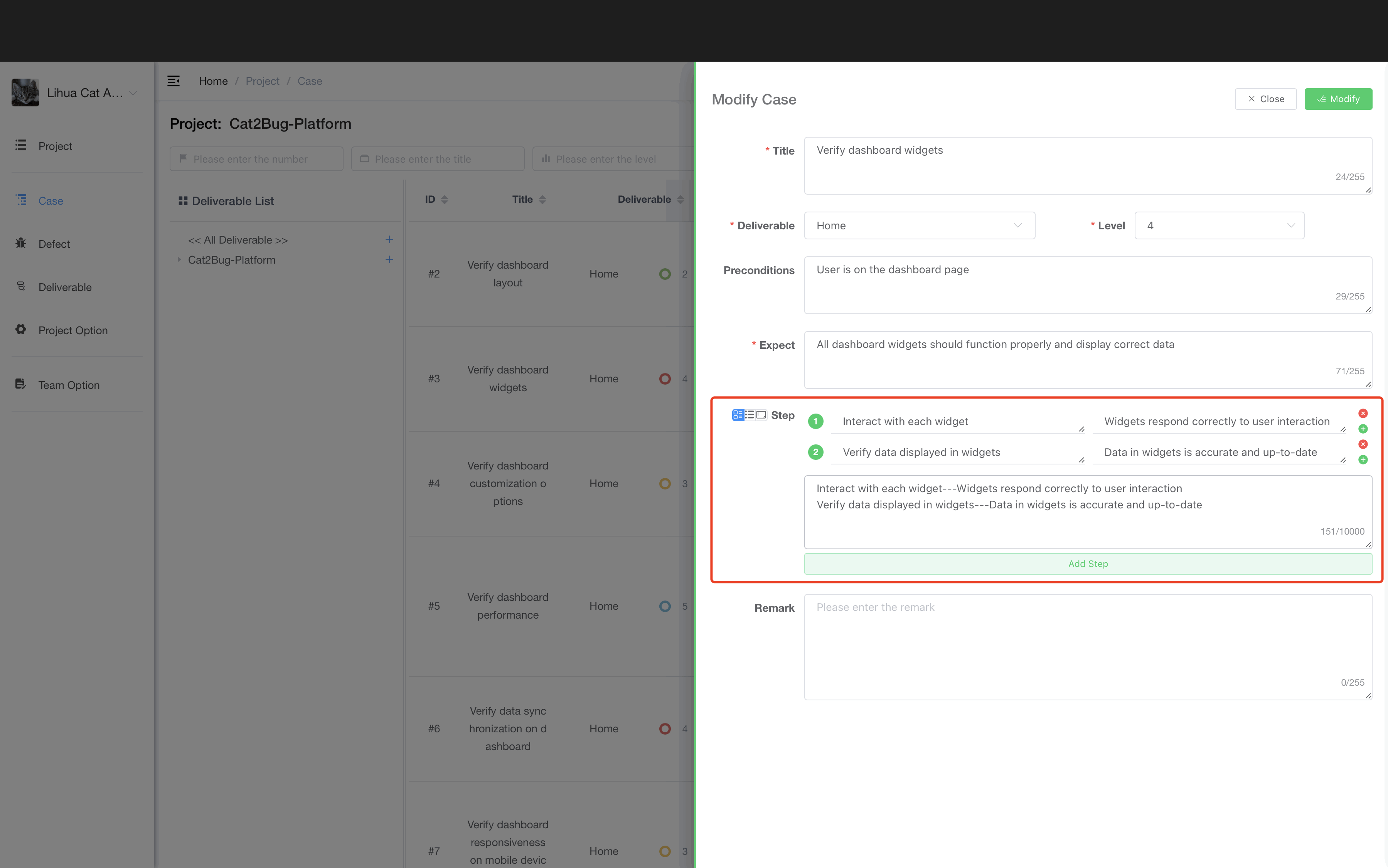This screenshot has width=1388, height=868.
Task: Click the Add Step button
Action: point(1088,563)
